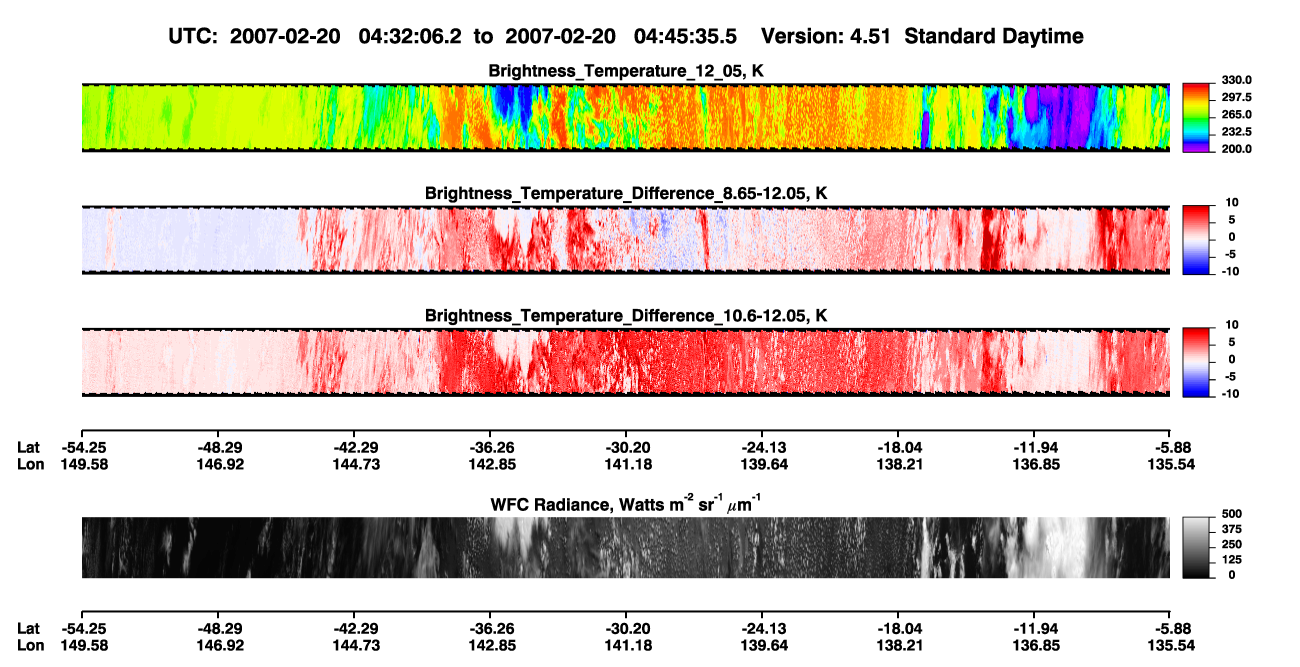Click latitude -18.04 on the bottom axis

click(898, 628)
